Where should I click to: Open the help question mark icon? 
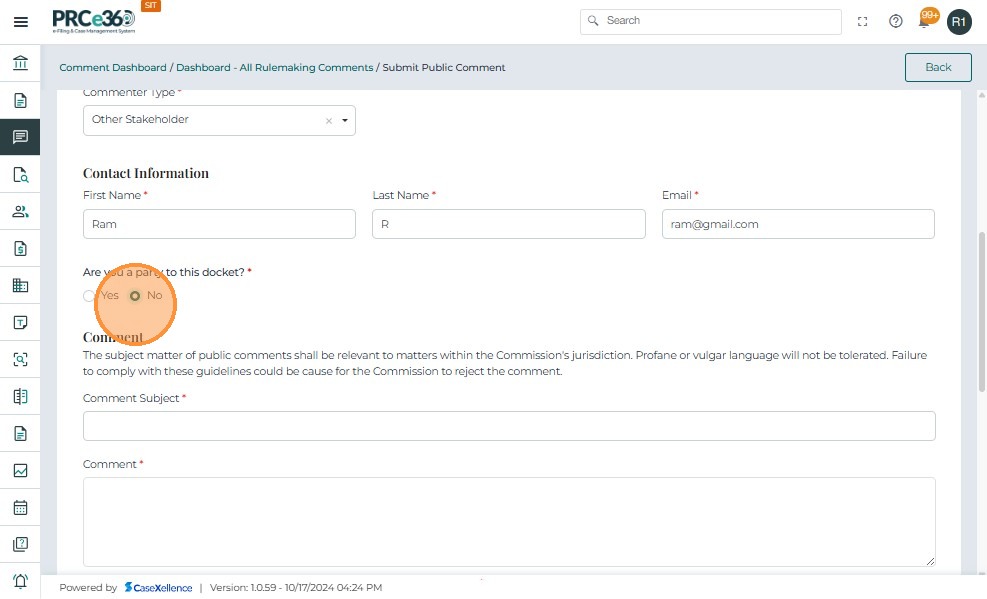click(896, 21)
